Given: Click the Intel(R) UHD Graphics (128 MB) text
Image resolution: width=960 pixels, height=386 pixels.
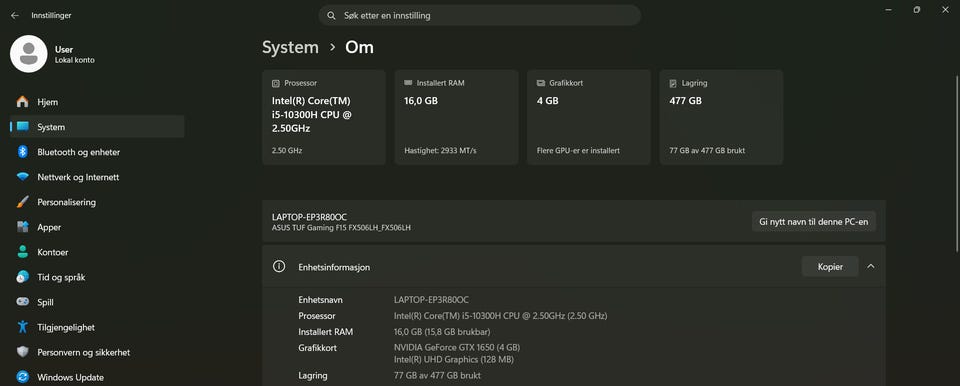Looking at the screenshot, I should (454, 360).
